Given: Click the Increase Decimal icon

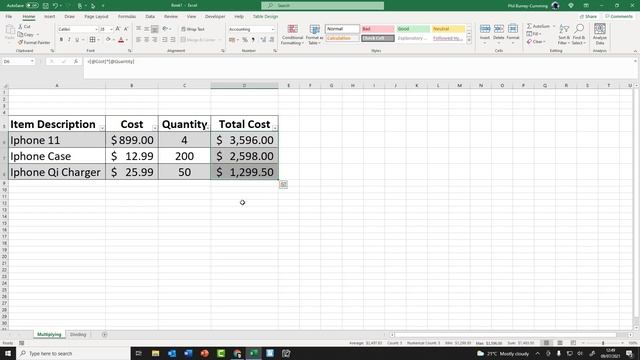Looking at the screenshot, I should point(263,40).
